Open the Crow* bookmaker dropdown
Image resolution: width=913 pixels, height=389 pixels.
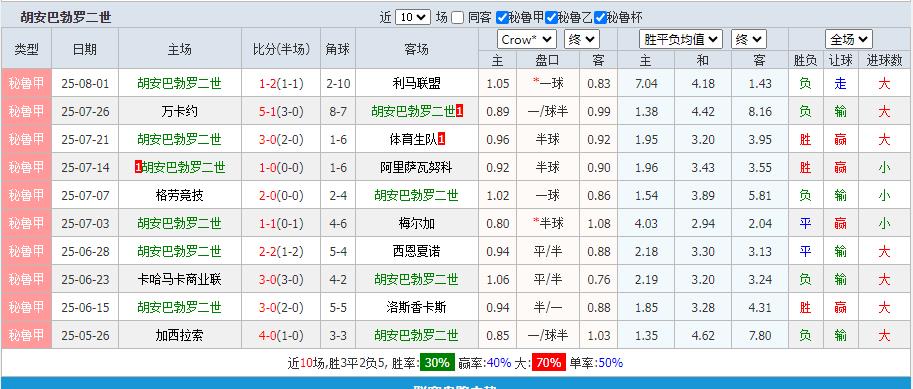[527, 40]
